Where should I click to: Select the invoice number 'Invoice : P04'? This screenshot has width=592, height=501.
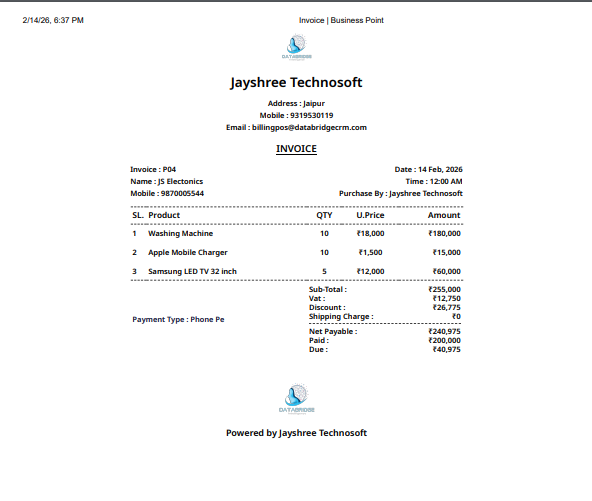(153, 170)
